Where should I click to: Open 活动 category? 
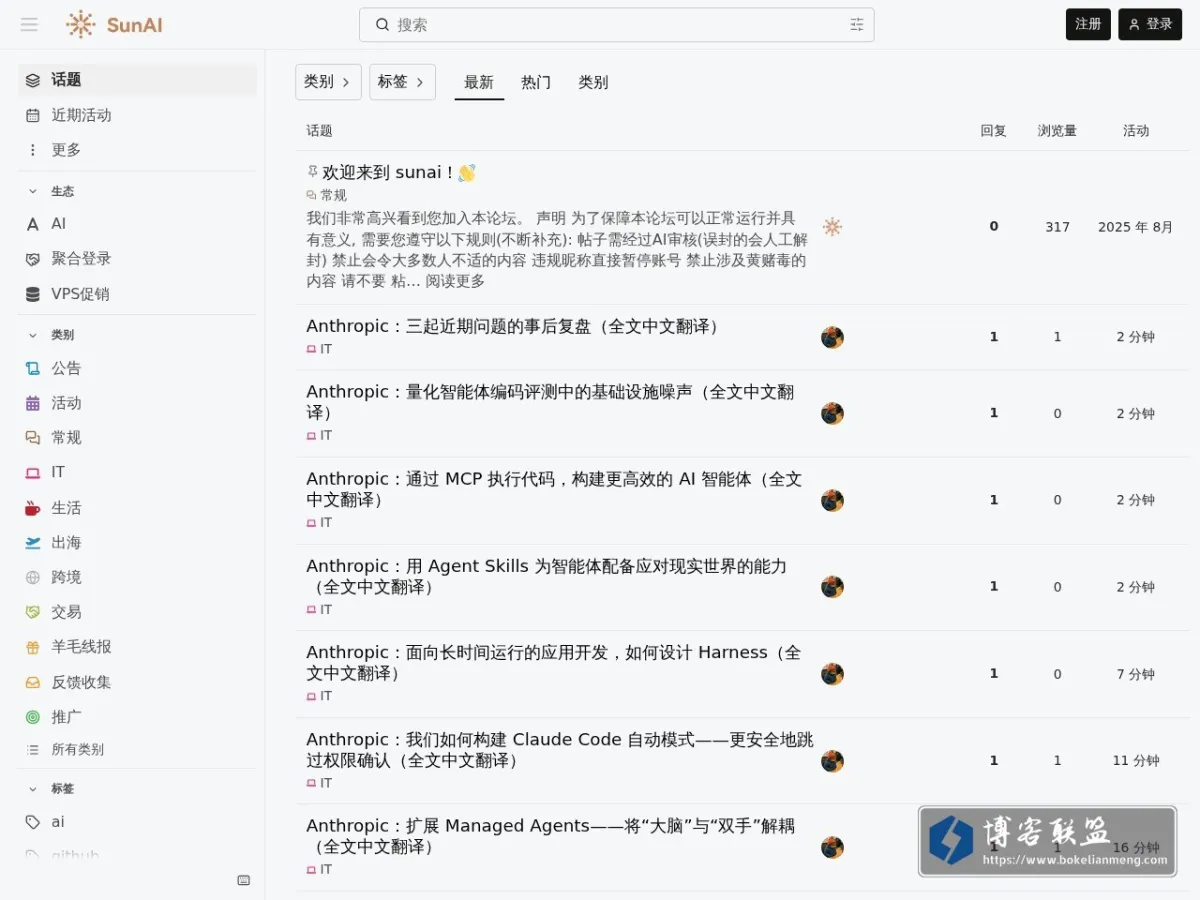point(137,403)
